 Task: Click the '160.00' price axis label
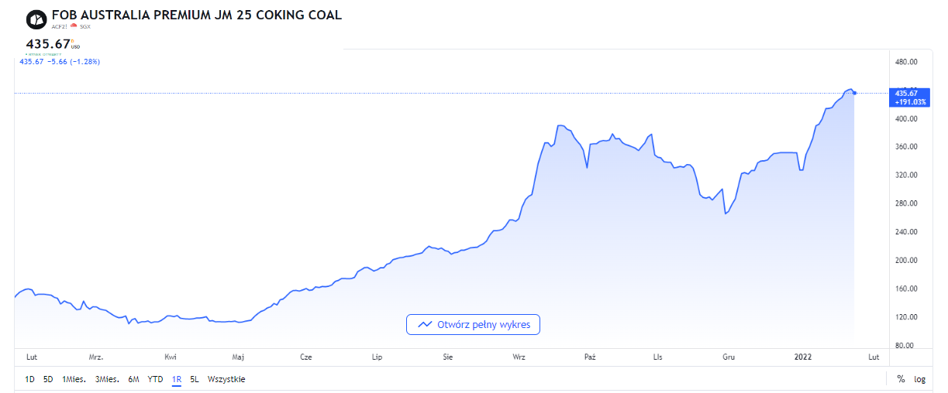click(906, 289)
